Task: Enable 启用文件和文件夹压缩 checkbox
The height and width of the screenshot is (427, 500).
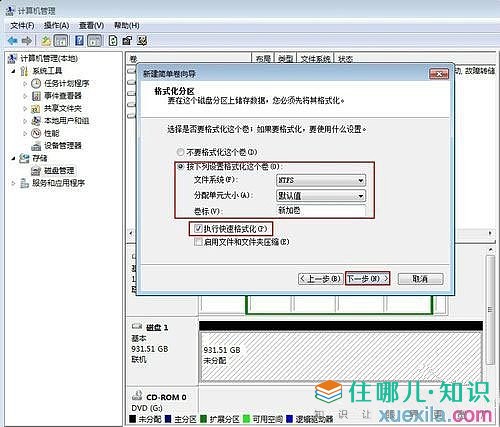Action: pyautogui.click(x=198, y=242)
